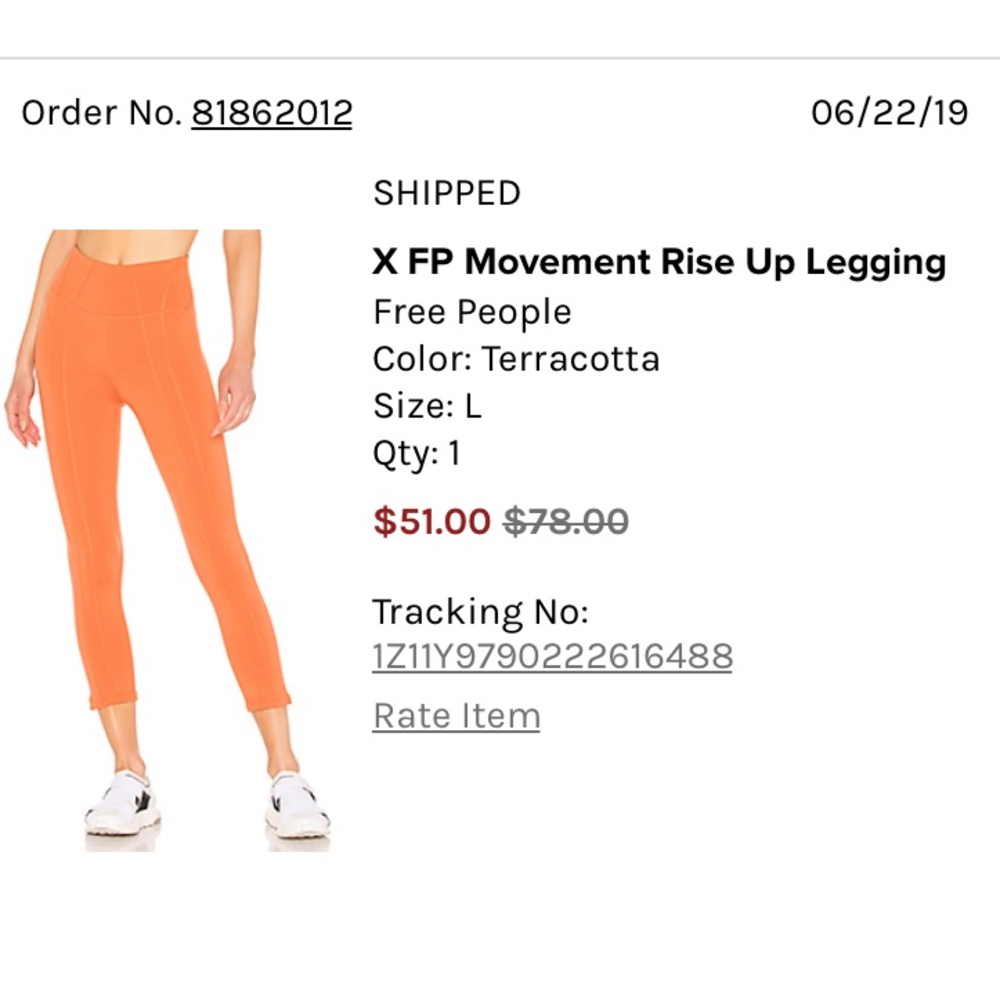This screenshot has height=1000, width=1000.
Task: Click the Size: L label
Action: coord(430,406)
